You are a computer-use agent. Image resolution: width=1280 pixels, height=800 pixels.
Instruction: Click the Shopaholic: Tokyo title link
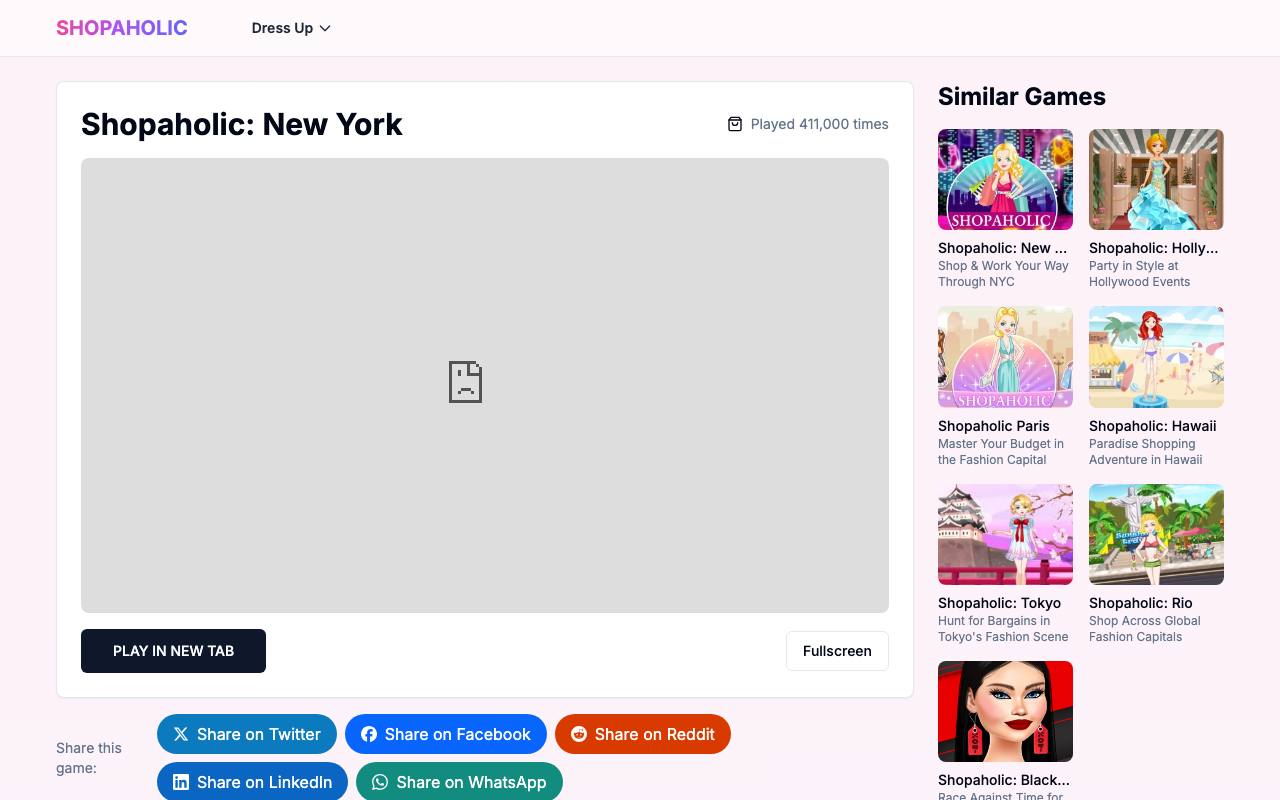(999, 603)
